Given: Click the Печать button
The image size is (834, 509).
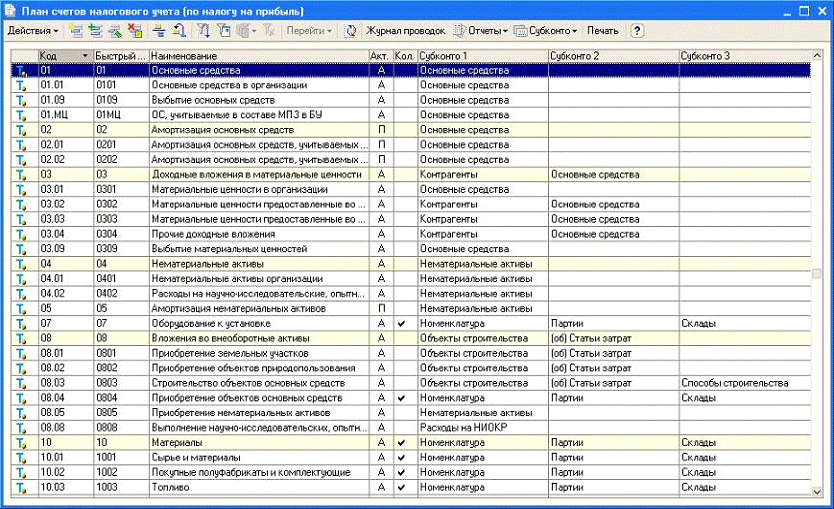Looking at the screenshot, I should (602, 31).
